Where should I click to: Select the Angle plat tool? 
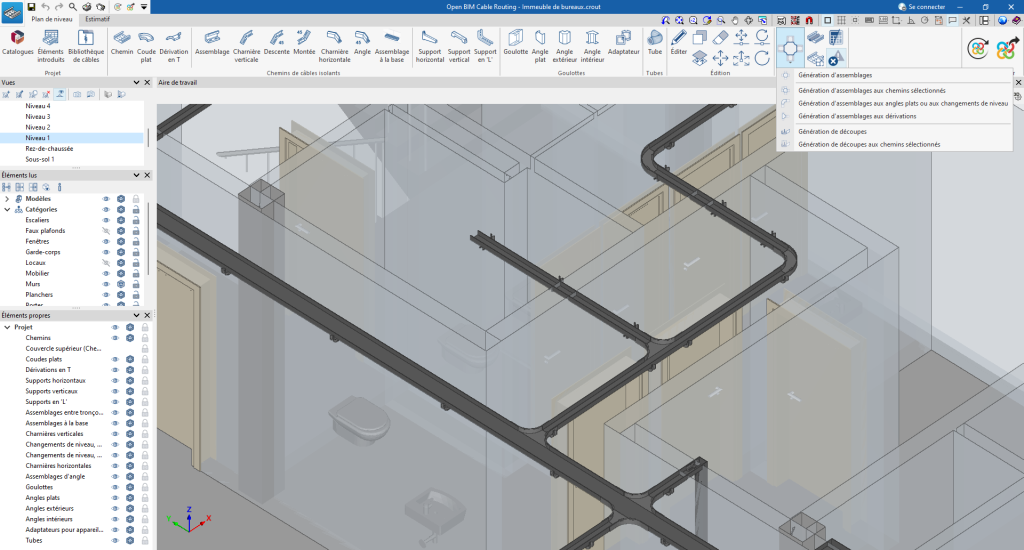tap(540, 44)
